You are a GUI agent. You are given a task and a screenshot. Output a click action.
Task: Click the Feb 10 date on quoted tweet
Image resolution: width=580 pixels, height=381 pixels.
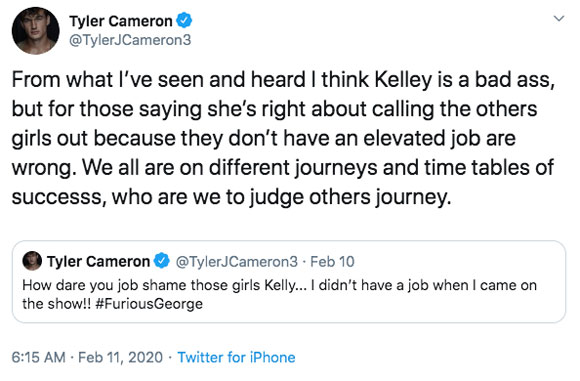click(332, 262)
